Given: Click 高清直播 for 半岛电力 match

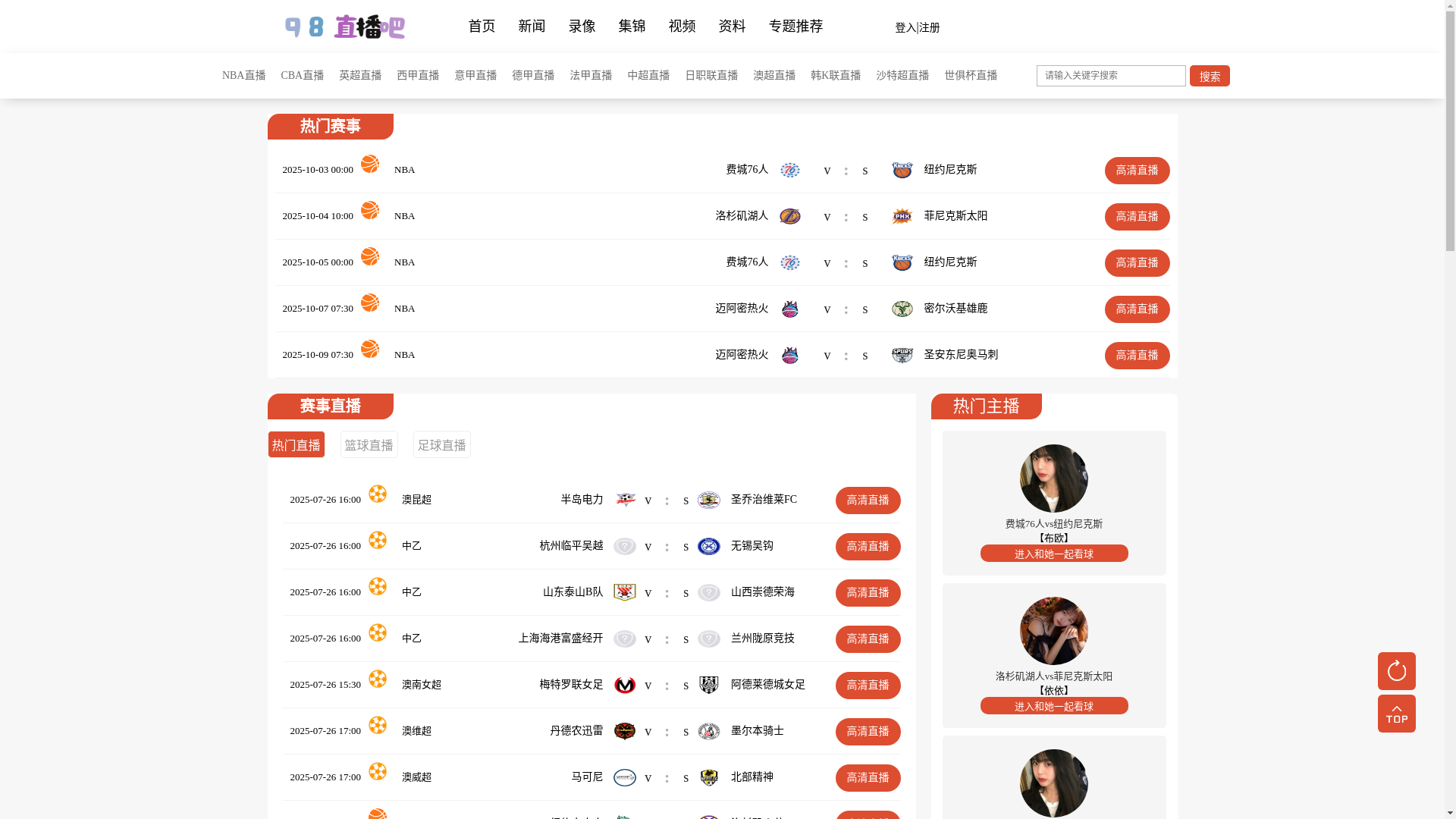Looking at the screenshot, I should click(868, 500).
